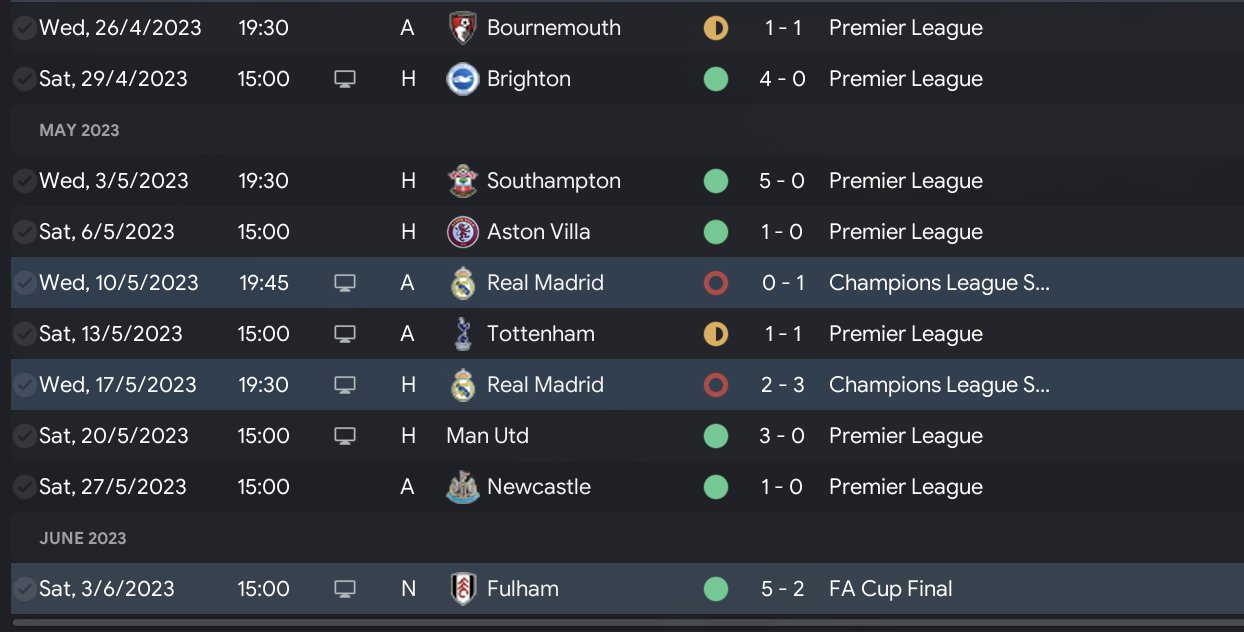Screen dimensions: 1244x632
Task: Collapse the MAY 2023 month section
Action: pyautogui.click(x=79, y=130)
